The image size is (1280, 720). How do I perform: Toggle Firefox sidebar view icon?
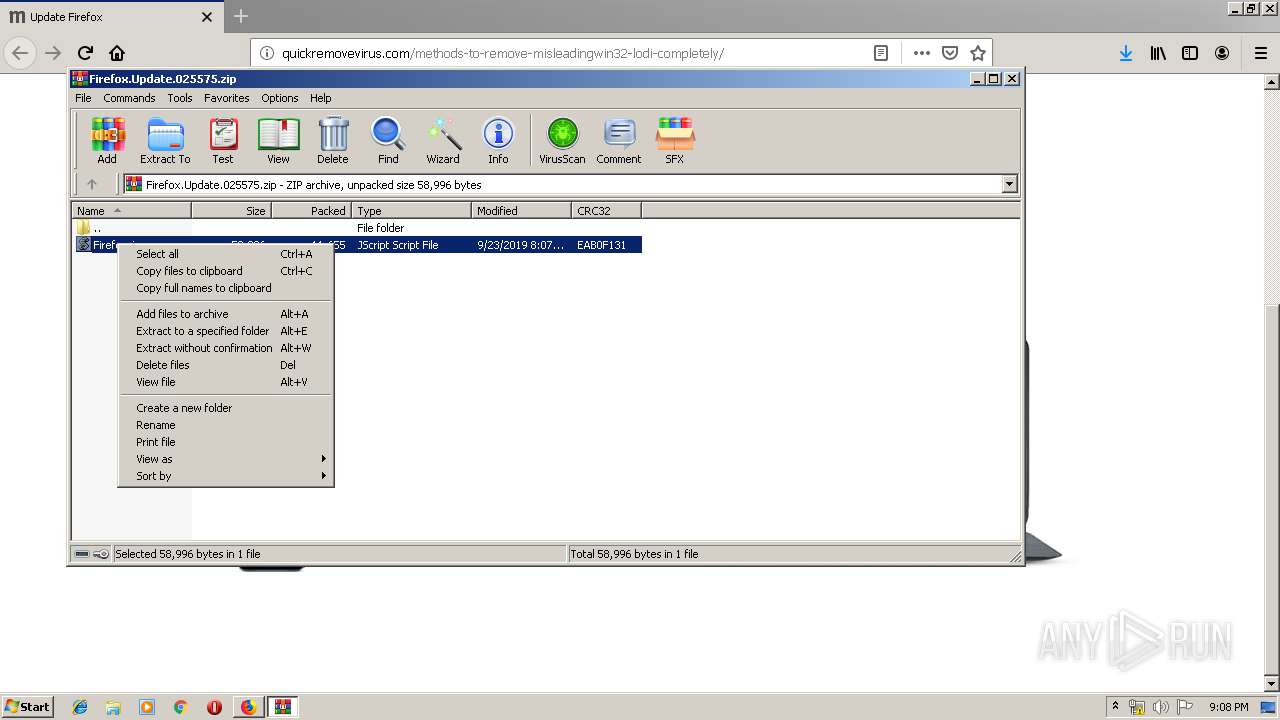tap(1190, 53)
